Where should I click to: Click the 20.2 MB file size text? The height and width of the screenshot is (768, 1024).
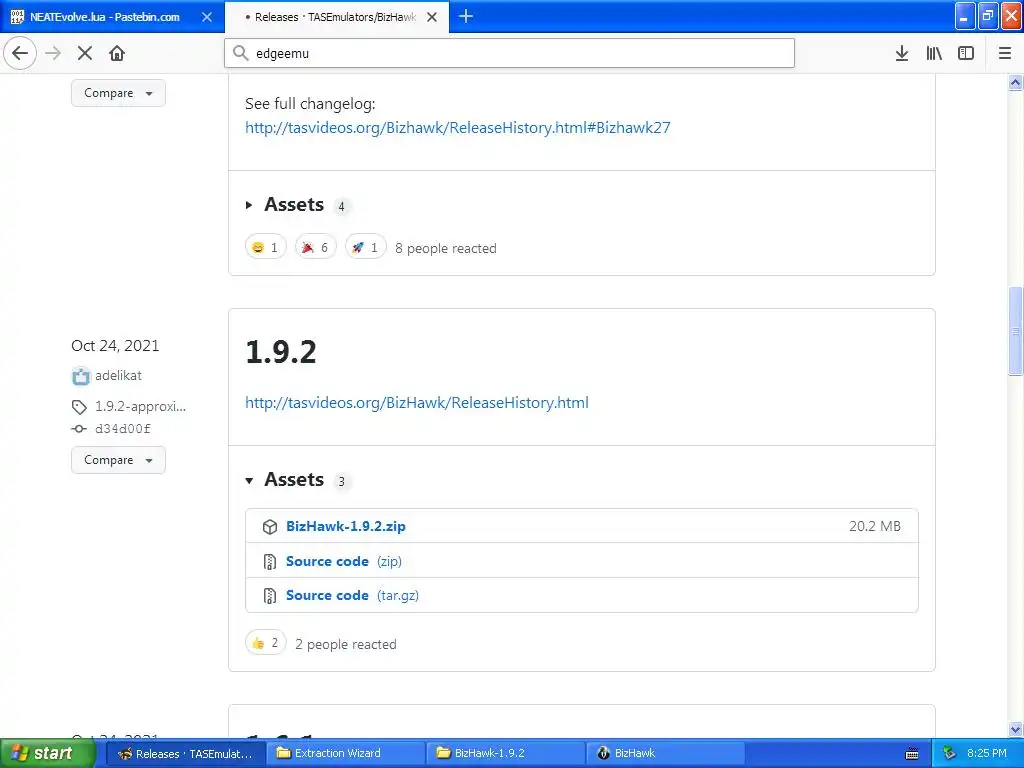tap(874, 526)
